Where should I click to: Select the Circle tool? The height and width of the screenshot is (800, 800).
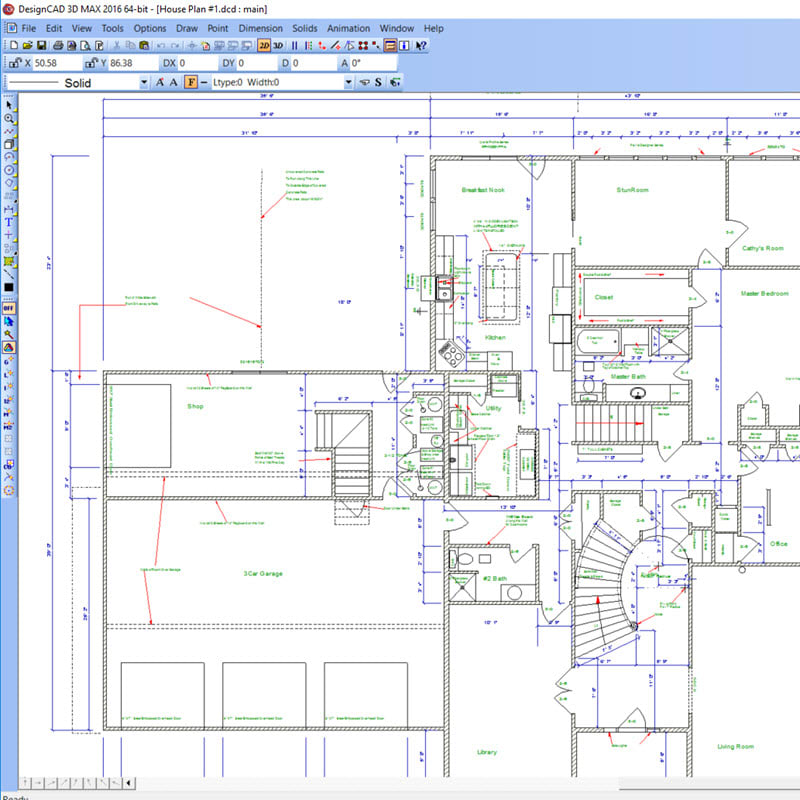9,170
